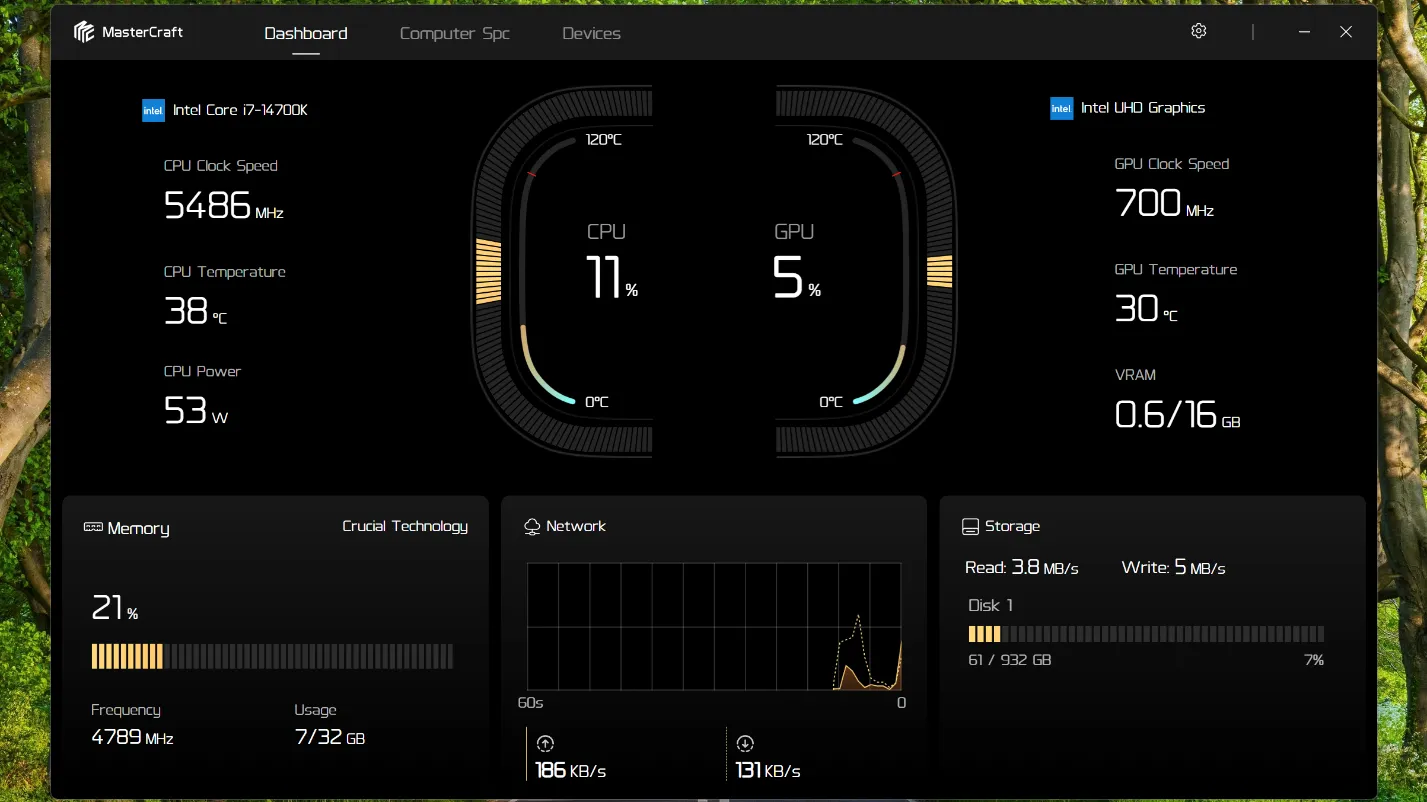The image size is (1427, 802).
Task: Click the memory frequency value 4789 MHz
Action: coord(132,738)
